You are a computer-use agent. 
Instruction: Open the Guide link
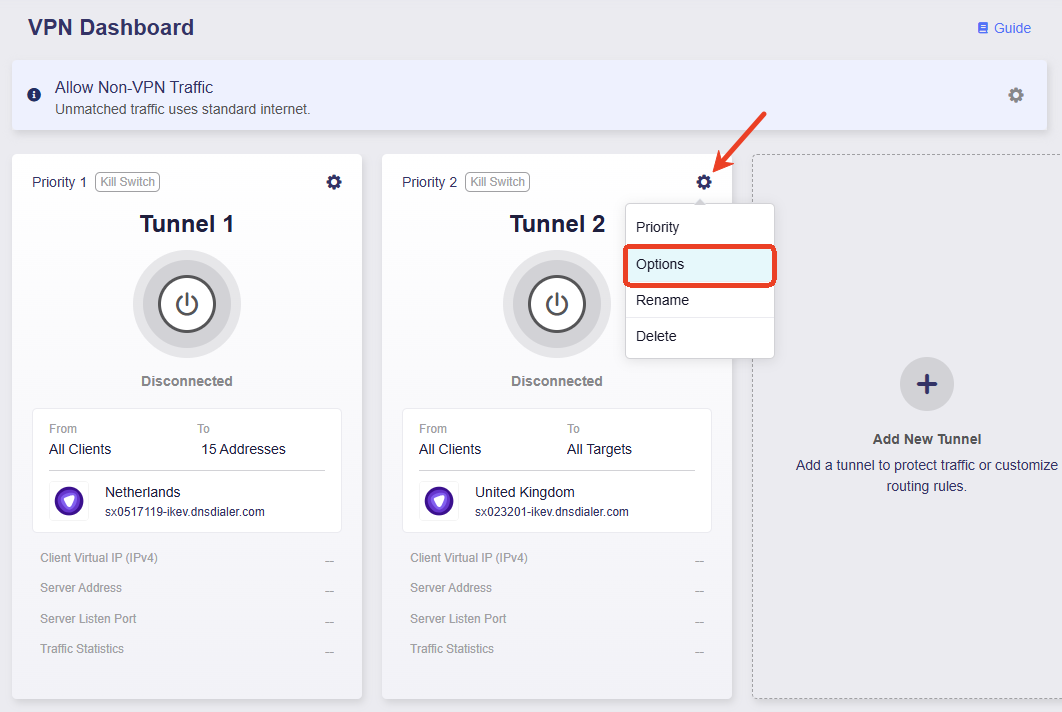click(1012, 28)
